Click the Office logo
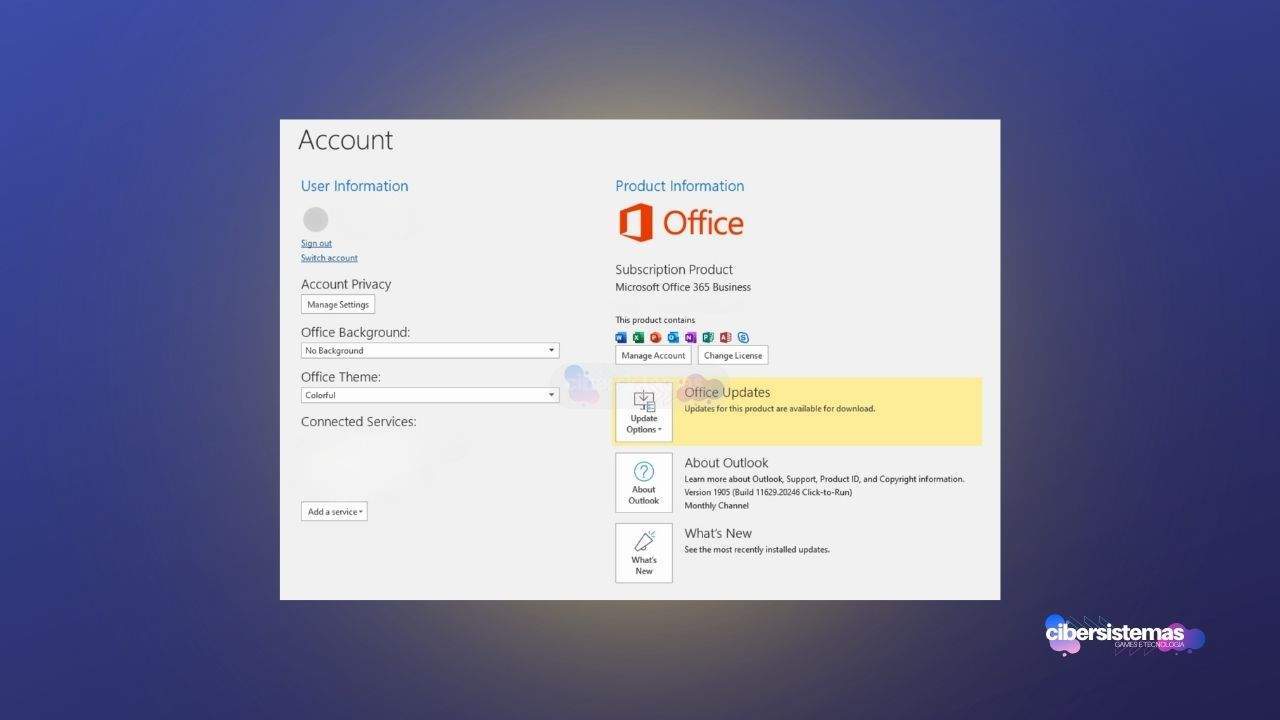This screenshot has height=720, width=1280. coord(680,222)
